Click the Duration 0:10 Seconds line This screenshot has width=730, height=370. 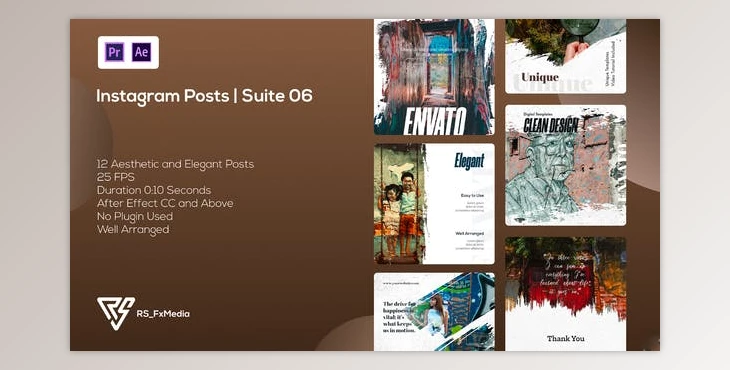pos(154,190)
